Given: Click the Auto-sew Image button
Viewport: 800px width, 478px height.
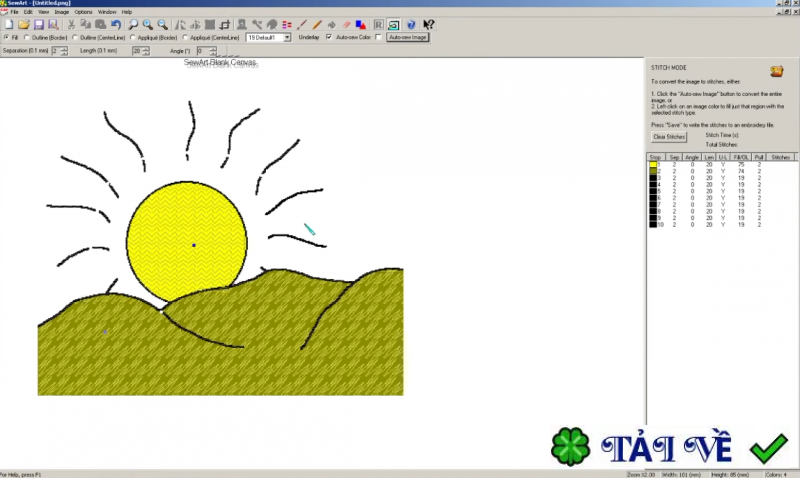Looking at the screenshot, I should 407,37.
